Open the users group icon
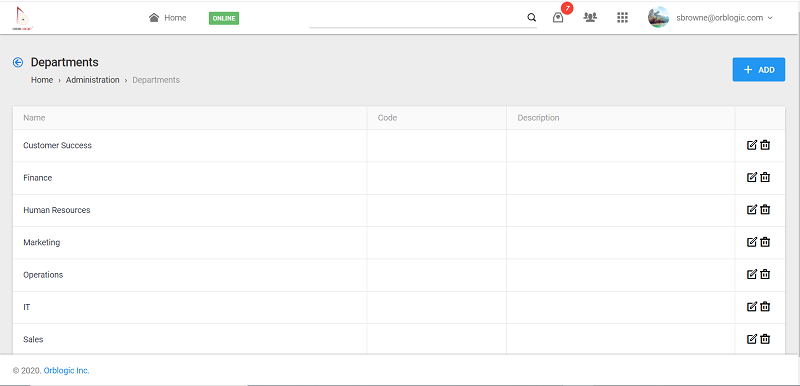This screenshot has height=386, width=800. point(590,17)
